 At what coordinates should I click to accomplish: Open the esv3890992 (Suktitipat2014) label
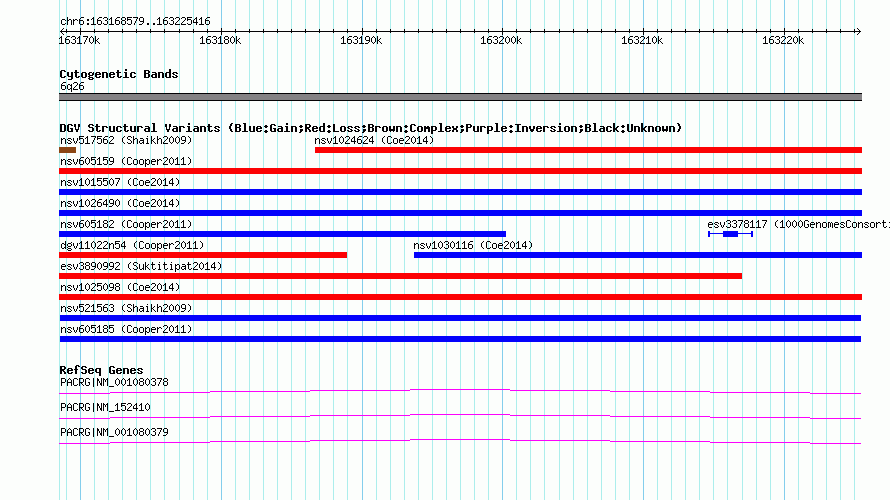141,266
